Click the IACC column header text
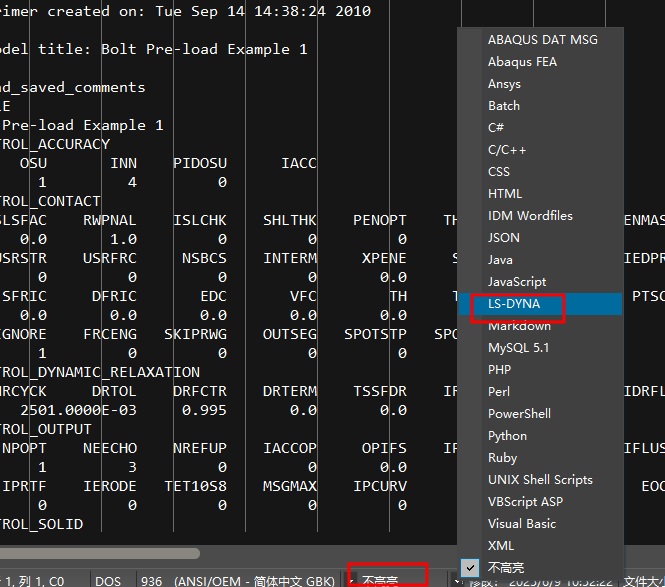 click(299, 163)
